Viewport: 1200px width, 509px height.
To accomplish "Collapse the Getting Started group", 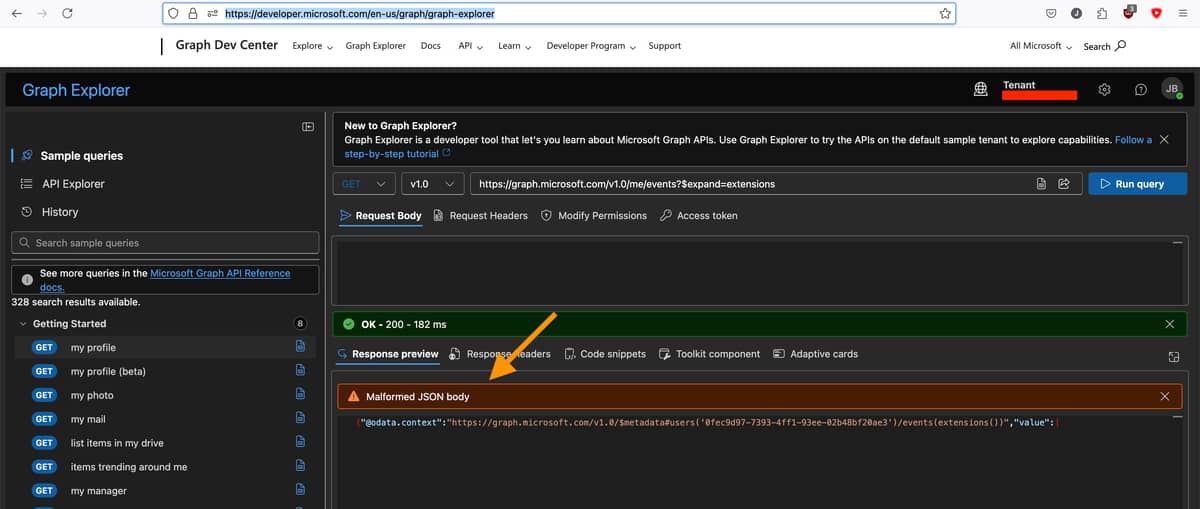I will pos(23,324).
